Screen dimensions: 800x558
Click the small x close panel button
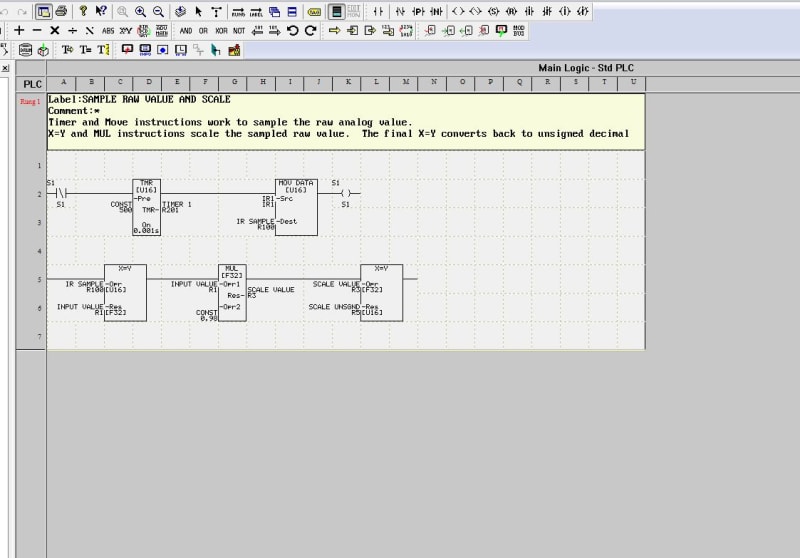click(5, 68)
